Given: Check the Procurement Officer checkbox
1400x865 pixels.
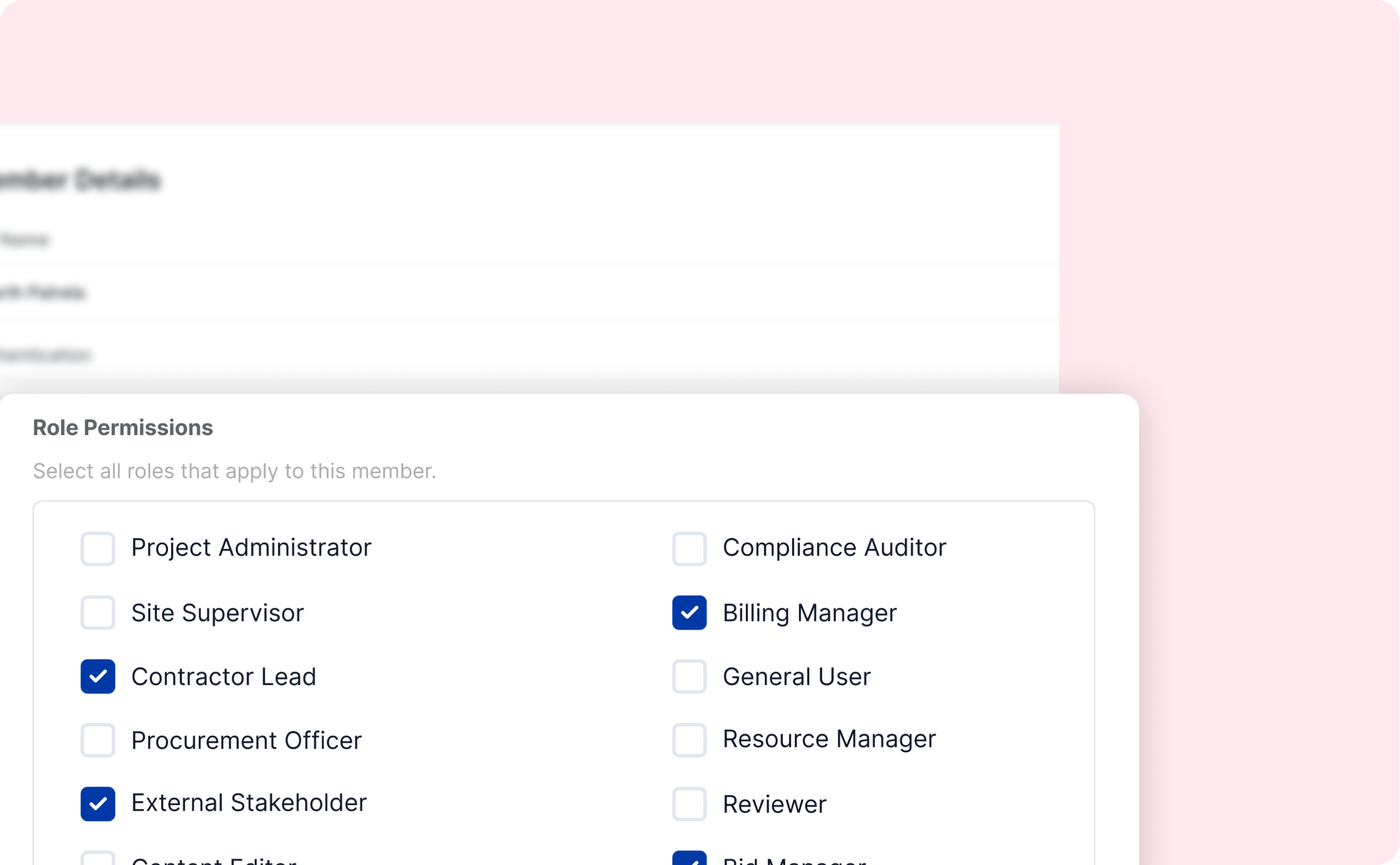Looking at the screenshot, I should click(98, 741).
